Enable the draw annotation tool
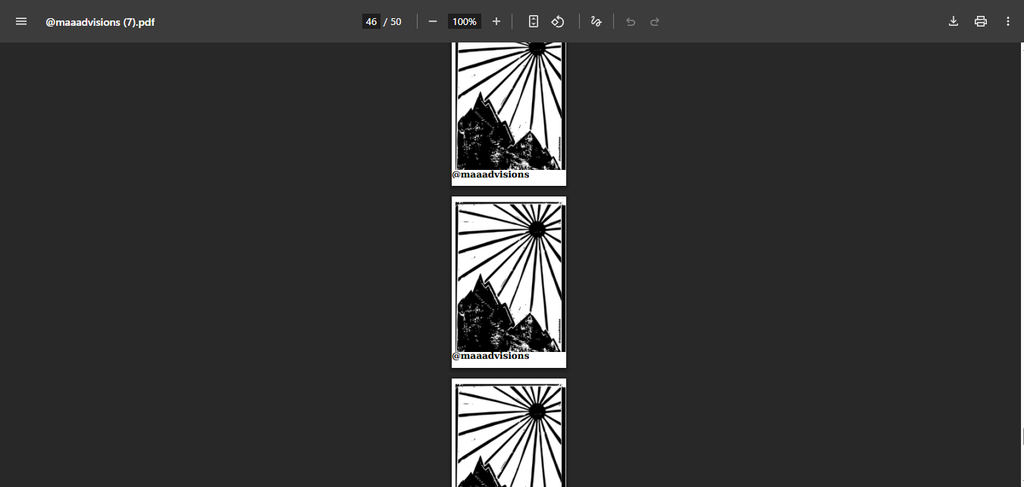Image resolution: width=1024 pixels, height=487 pixels. tap(596, 22)
